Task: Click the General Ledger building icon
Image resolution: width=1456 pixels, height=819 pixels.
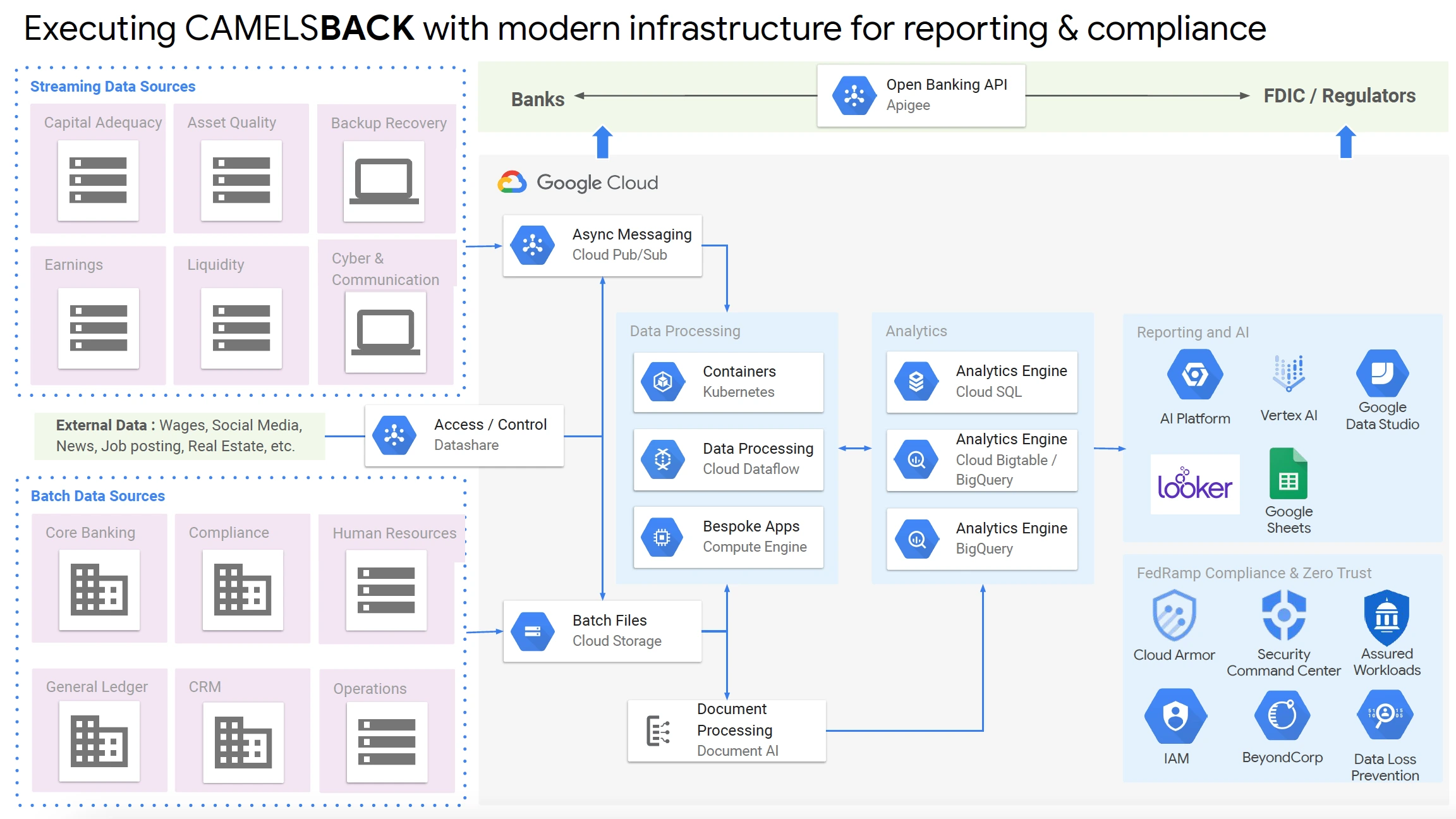Action: 99,742
